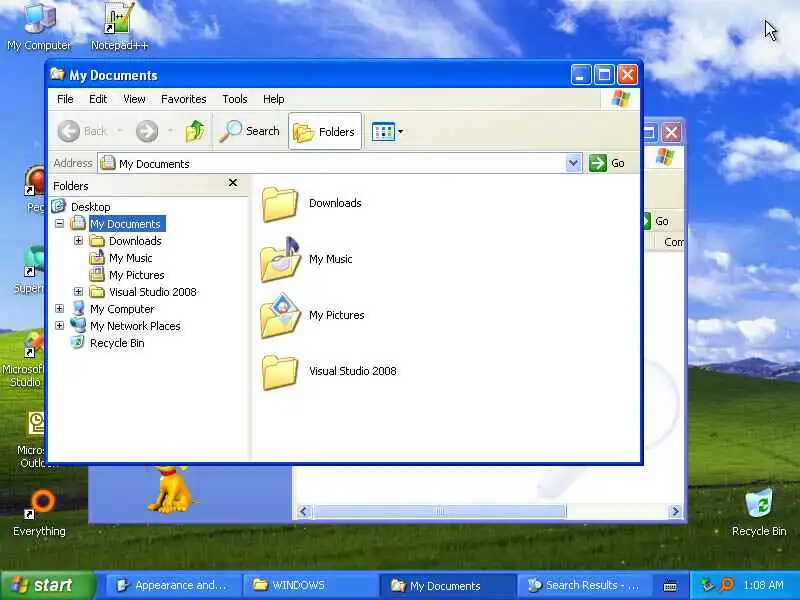800x600 pixels.
Task: Select Visual Studio 2008 folder icon in file pane
Action: click(280, 372)
